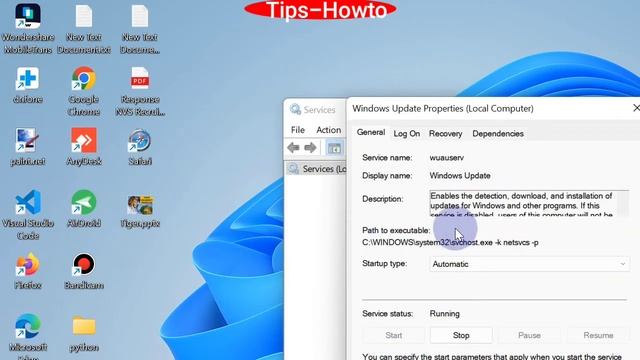
Task: Close the Windows Update Properties dialog
Action: pyautogui.click(x=635, y=108)
